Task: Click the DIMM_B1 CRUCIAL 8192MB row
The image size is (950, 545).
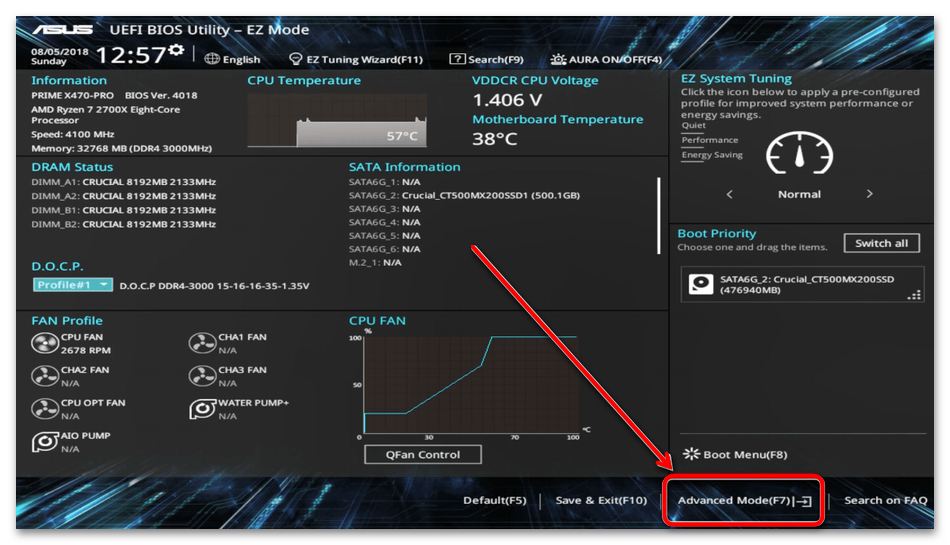Action: [124, 210]
